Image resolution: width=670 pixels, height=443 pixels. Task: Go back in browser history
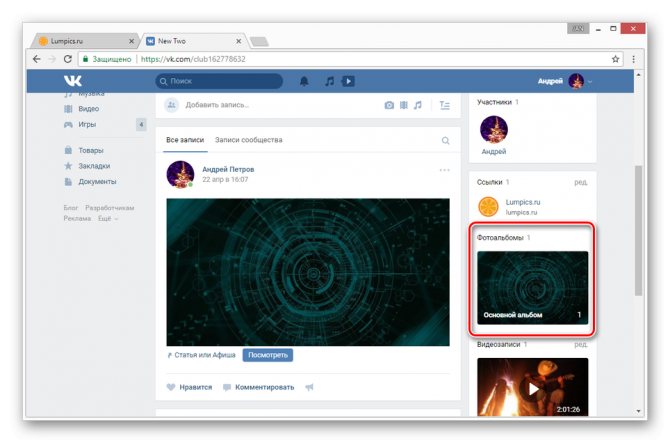[37, 59]
